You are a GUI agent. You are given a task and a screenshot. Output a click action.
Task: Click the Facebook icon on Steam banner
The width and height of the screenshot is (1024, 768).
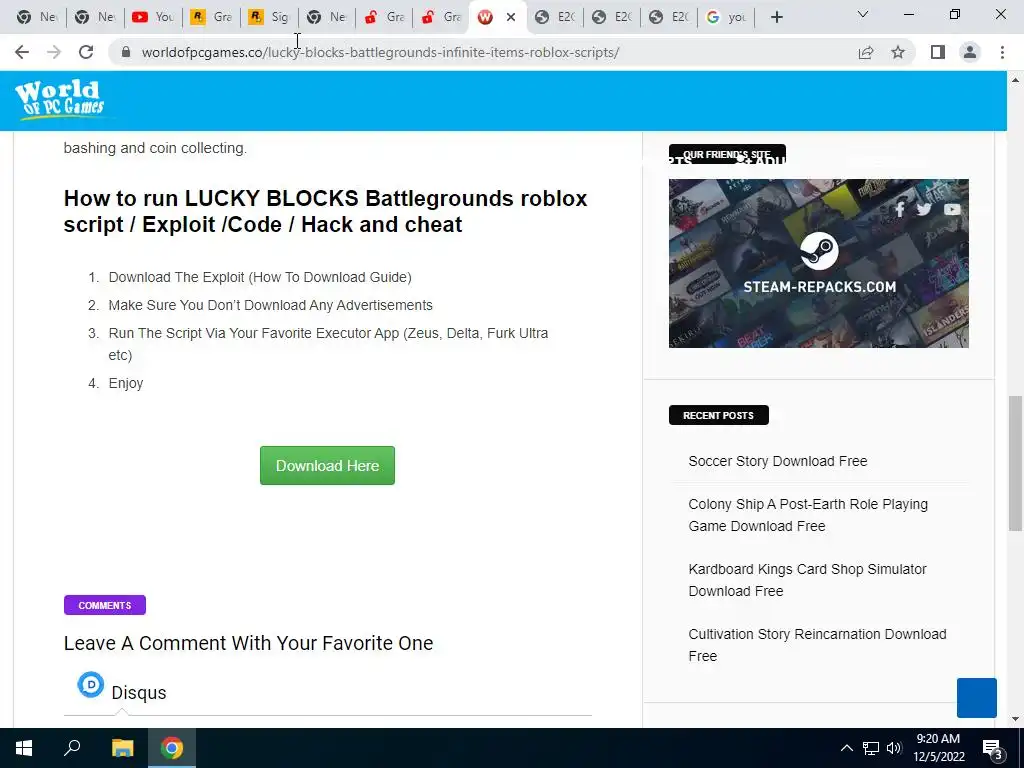(x=900, y=210)
